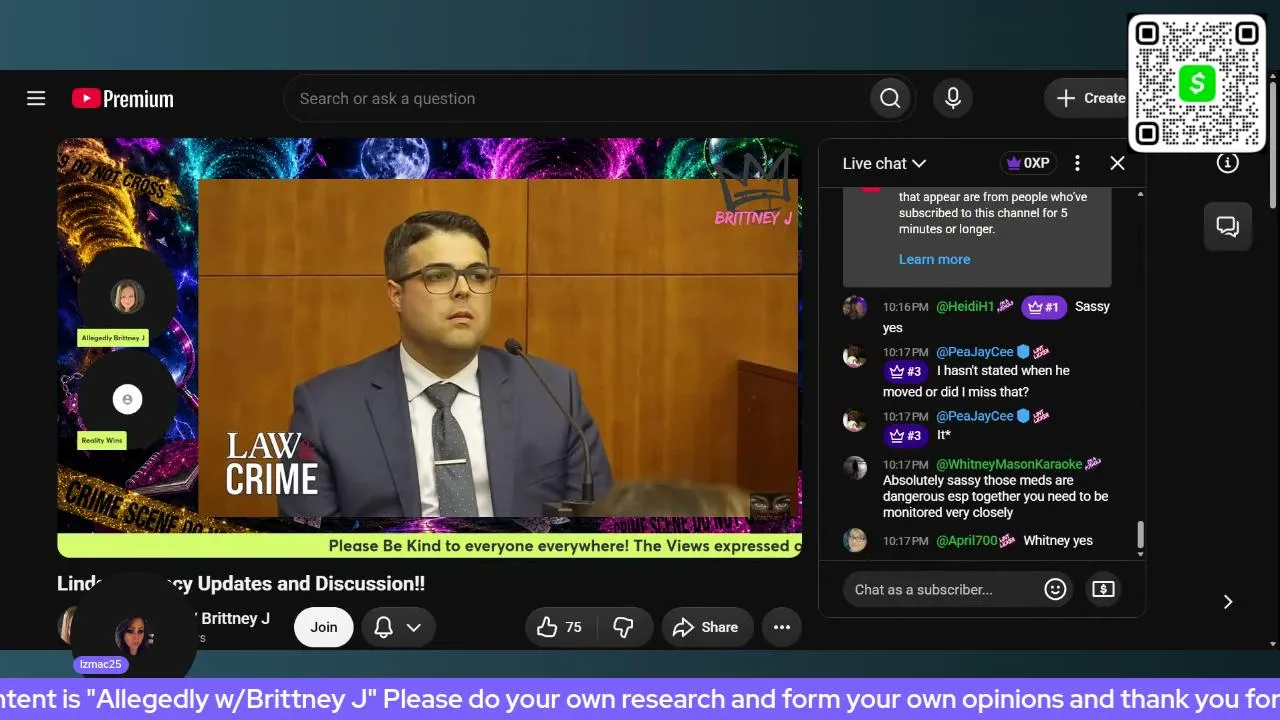Open WhitneyMasonKaraoke's chat avatar
The height and width of the screenshot is (720, 1280).
tap(855, 467)
